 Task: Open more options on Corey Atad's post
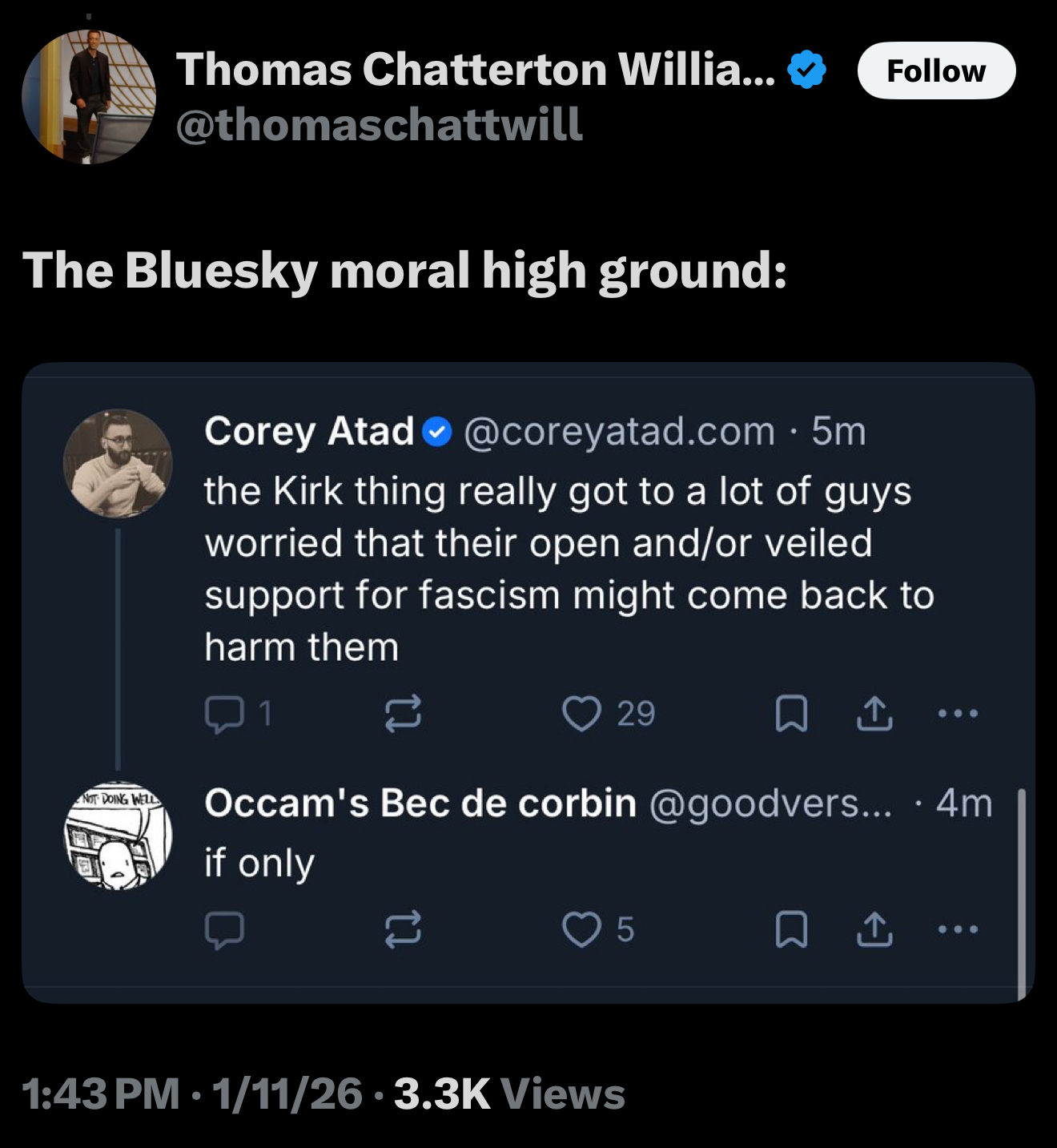point(958,713)
